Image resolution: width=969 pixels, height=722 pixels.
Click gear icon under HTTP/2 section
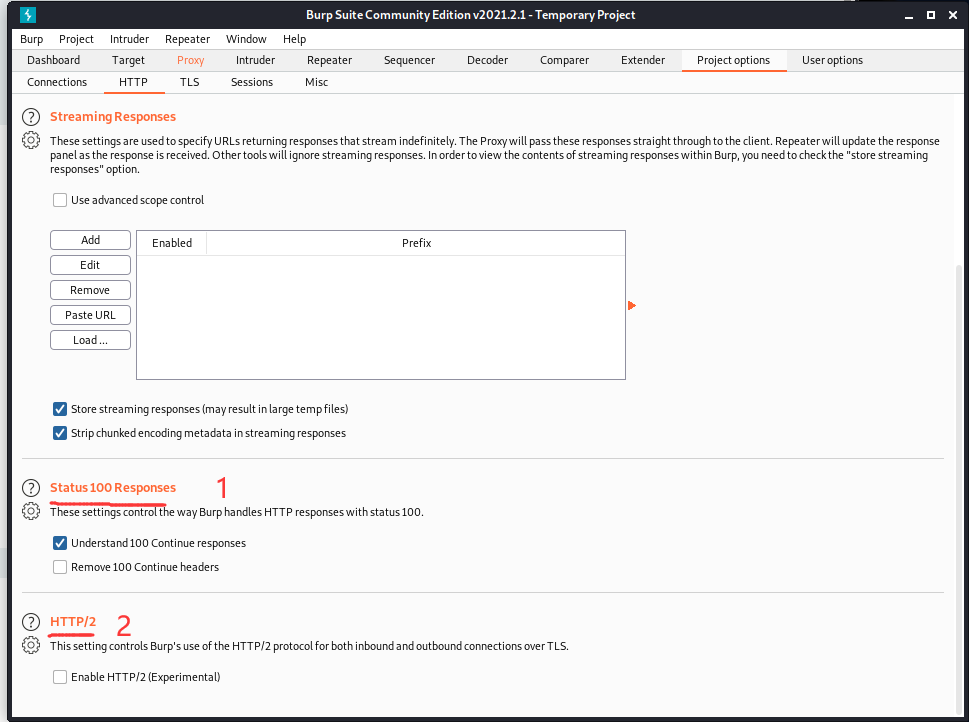pos(31,645)
